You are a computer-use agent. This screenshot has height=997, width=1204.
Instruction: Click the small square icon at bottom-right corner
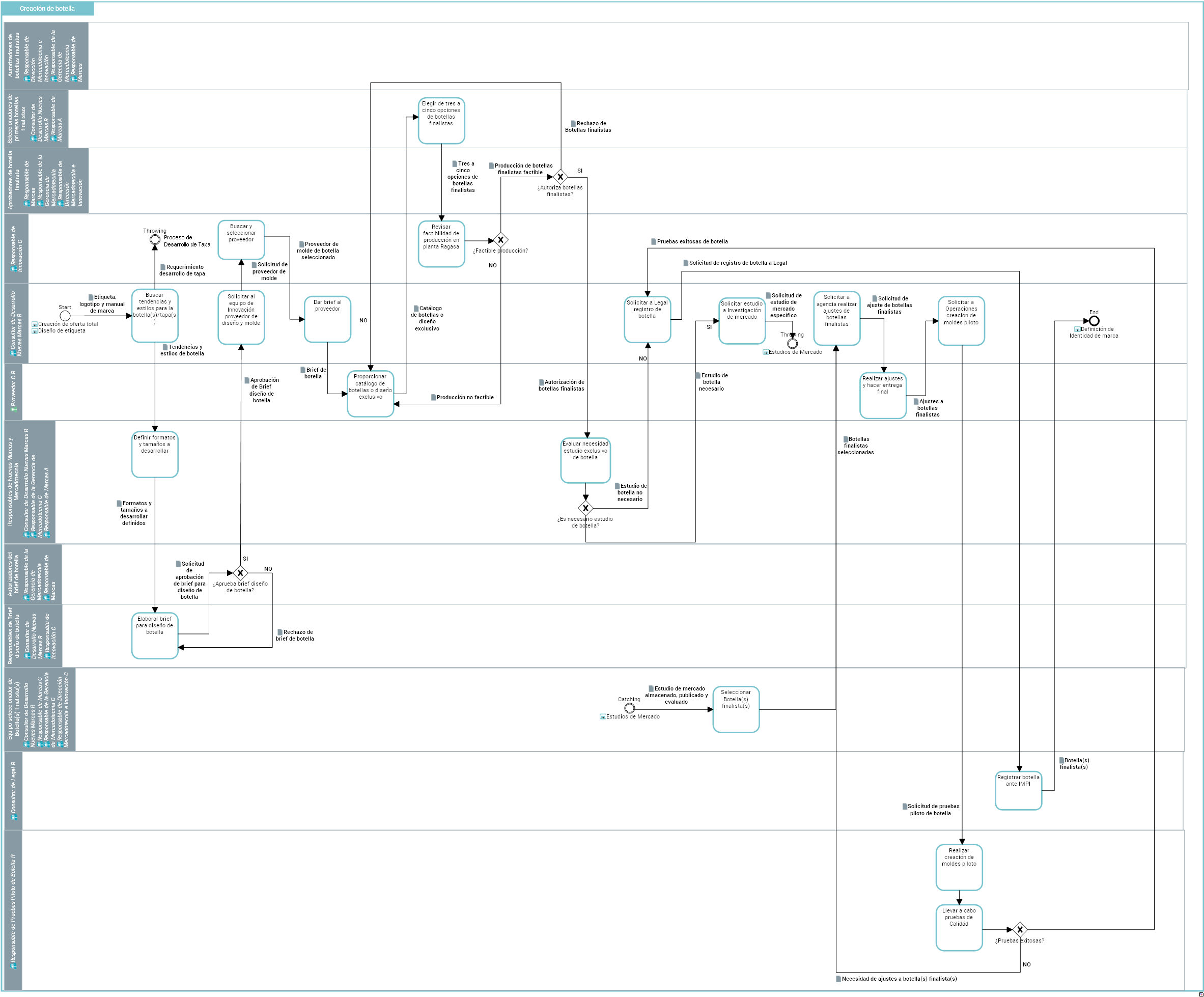(1201, 994)
